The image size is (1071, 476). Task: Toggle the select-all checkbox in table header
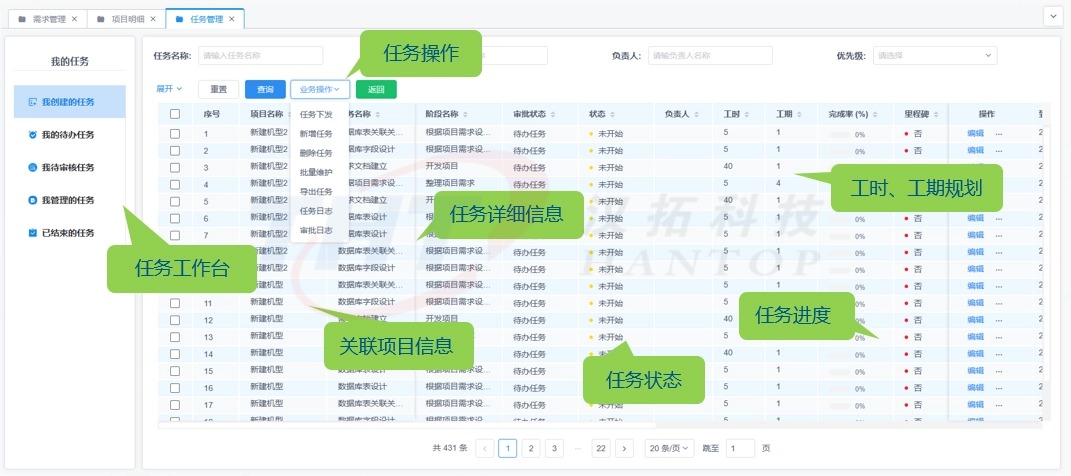click(x=175, y=114)
